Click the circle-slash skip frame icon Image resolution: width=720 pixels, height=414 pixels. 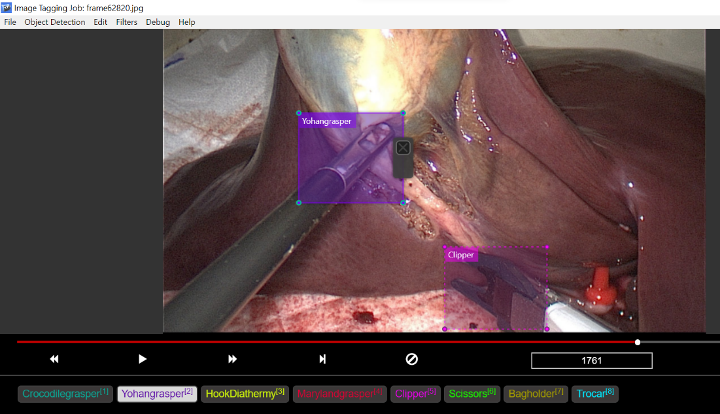pos(411,359)
